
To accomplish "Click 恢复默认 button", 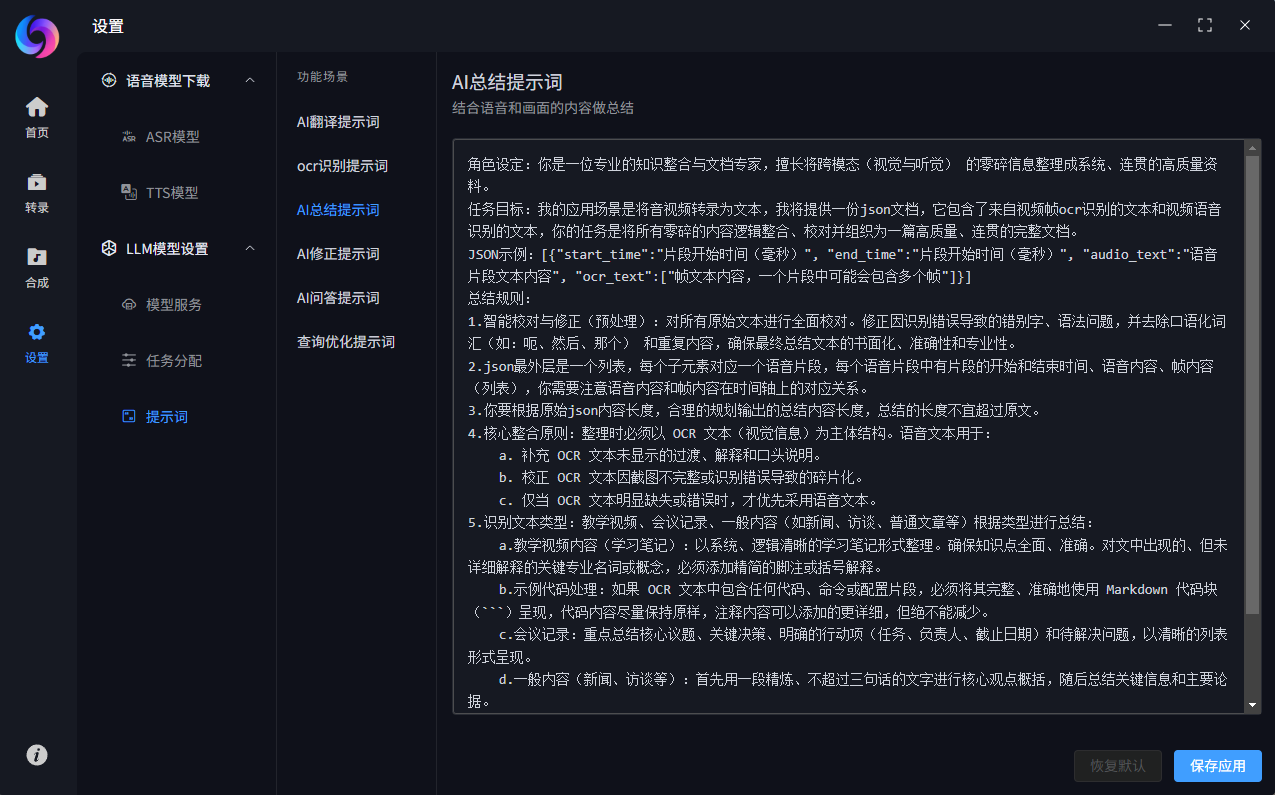I will tap(1118, 766).
